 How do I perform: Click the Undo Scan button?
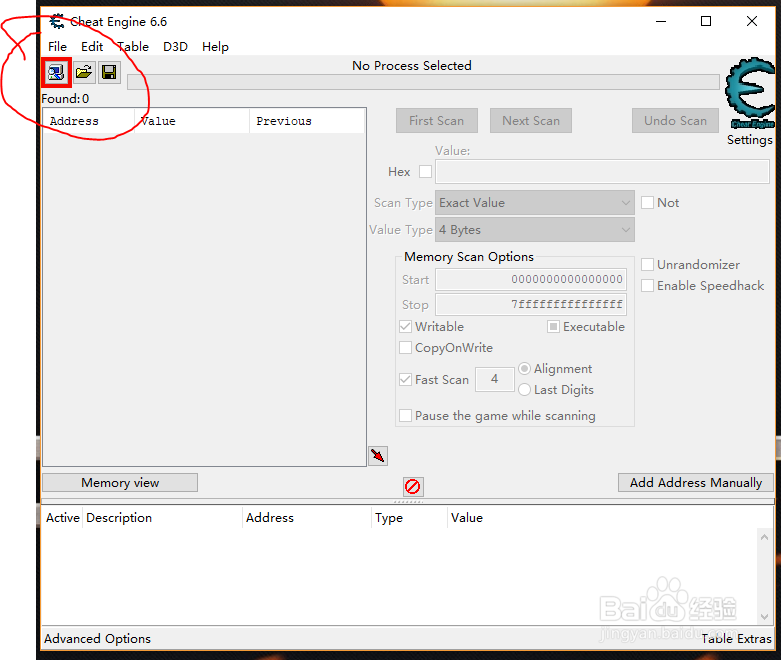[675, 121]
